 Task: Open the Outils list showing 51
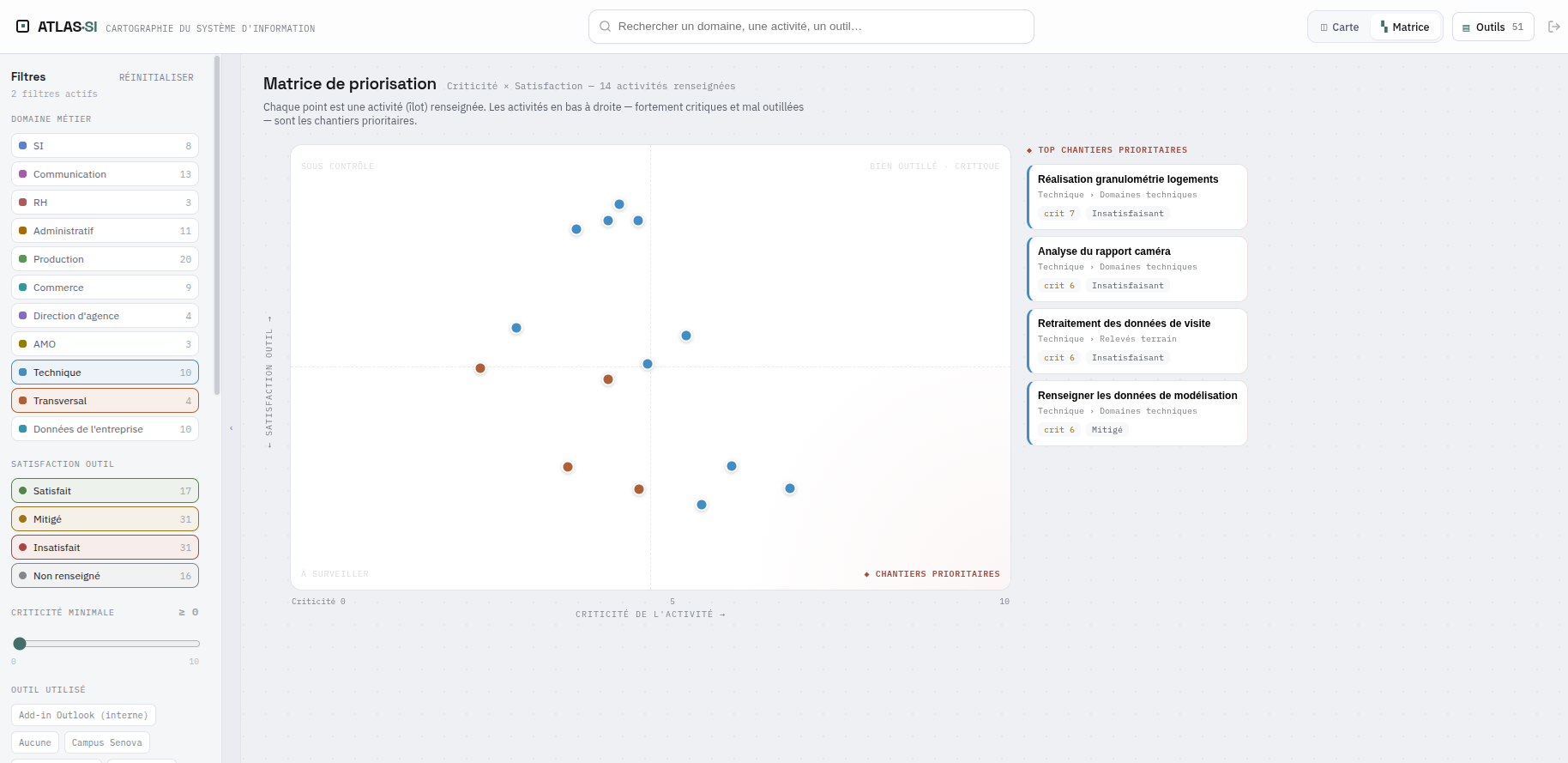click(1493, 27)
